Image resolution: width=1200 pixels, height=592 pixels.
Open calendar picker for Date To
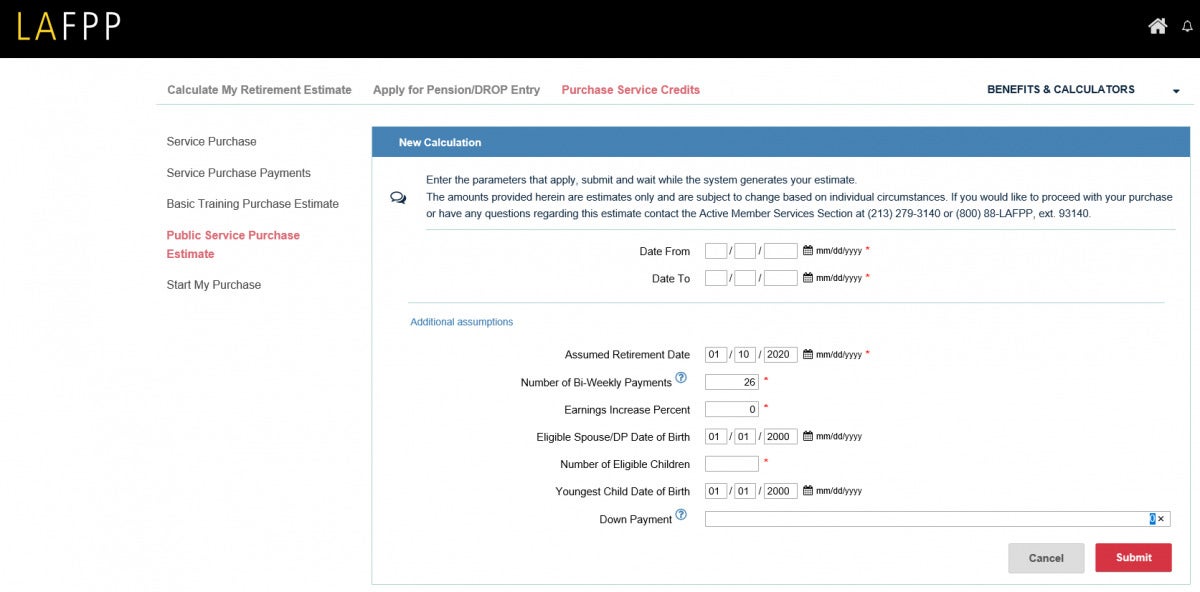click(x=808, y=278)
